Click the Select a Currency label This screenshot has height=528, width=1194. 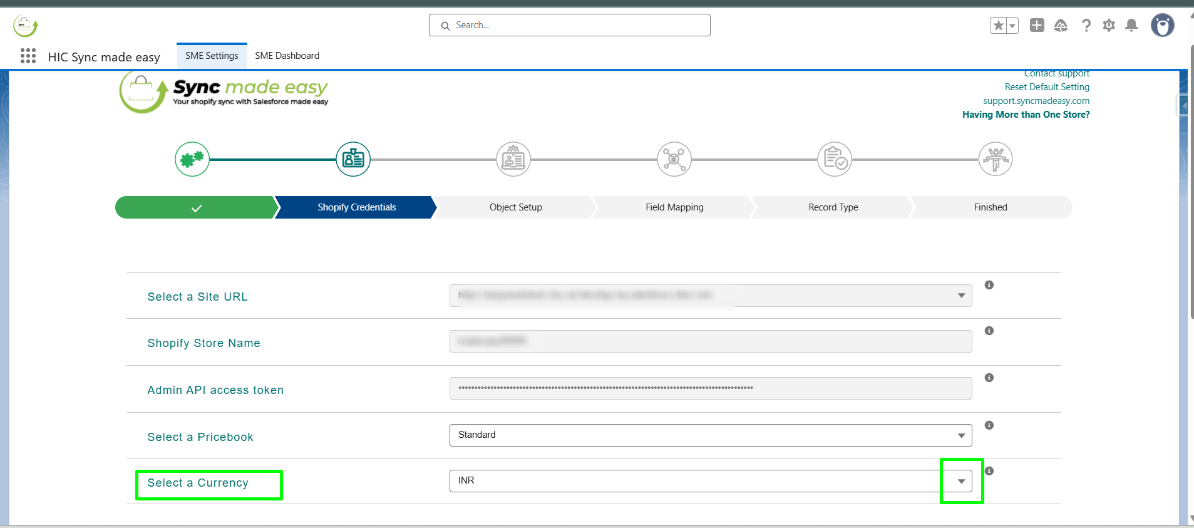click(x=198, y=483)
